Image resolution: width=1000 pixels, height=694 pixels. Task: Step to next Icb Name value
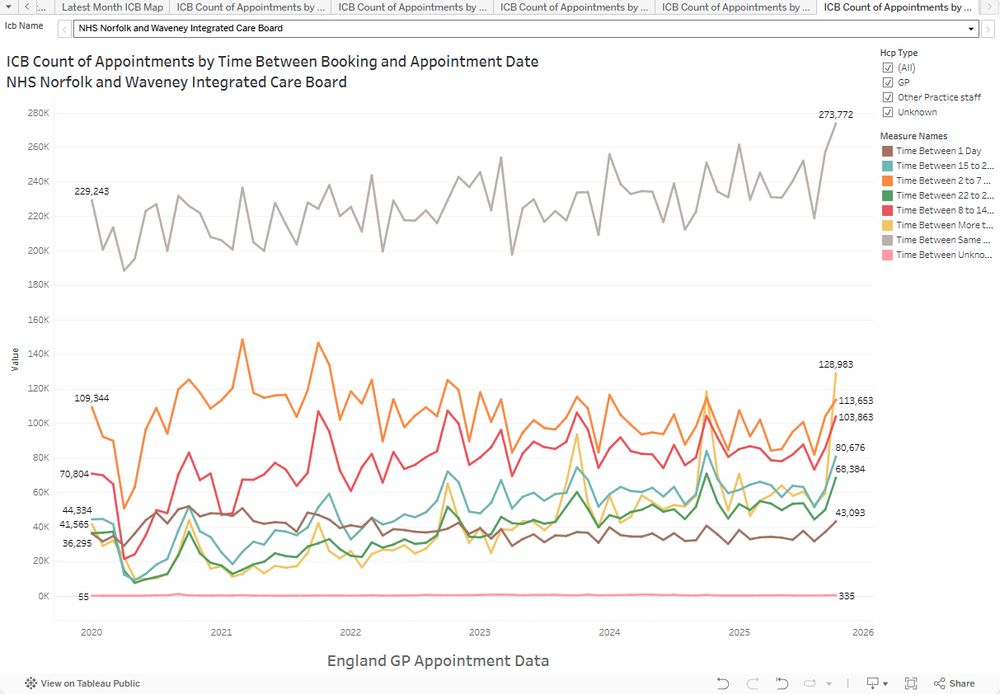[988, 29]
